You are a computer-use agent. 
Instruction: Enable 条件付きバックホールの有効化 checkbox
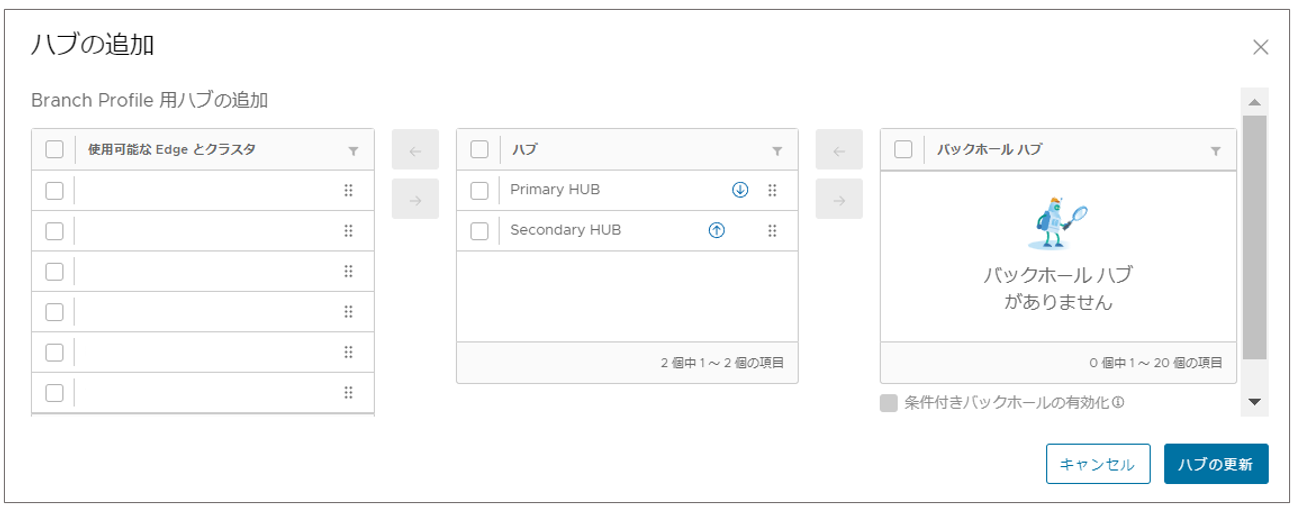tap(888, 403)
